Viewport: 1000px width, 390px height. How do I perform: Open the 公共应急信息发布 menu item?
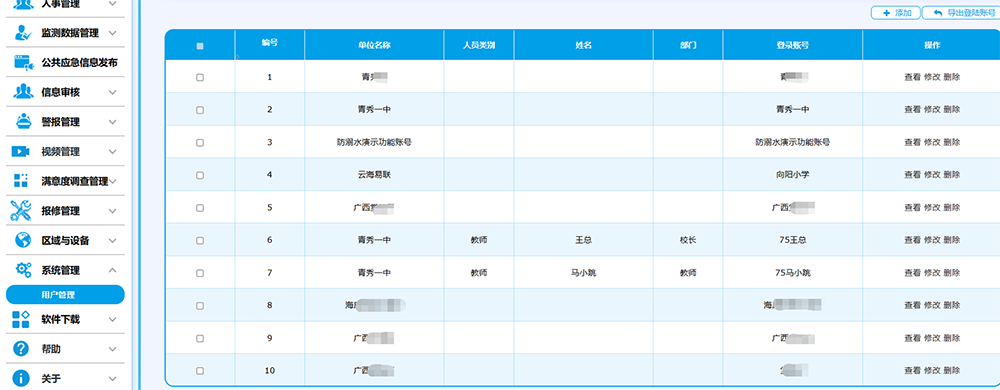pos(79,62)
